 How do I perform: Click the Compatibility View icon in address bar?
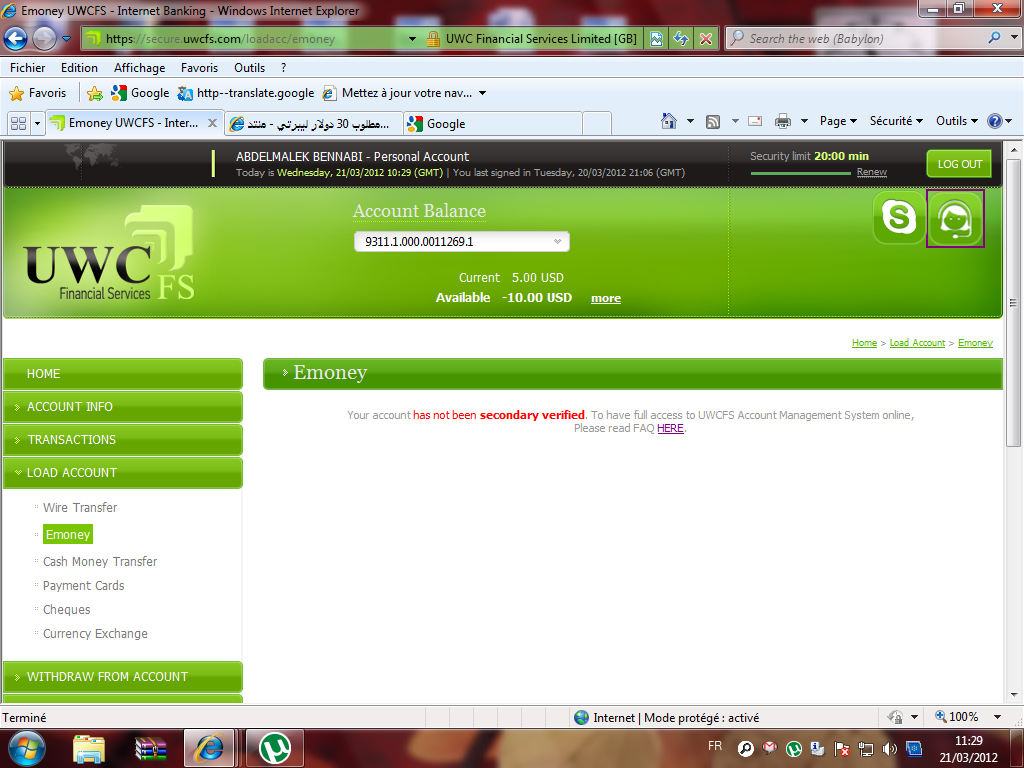pyautogui.click(x=656, y=39)
